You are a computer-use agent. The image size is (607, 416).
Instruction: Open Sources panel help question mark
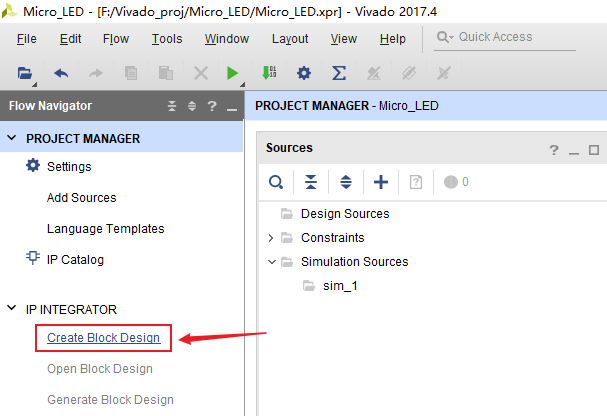pos(554,149)
